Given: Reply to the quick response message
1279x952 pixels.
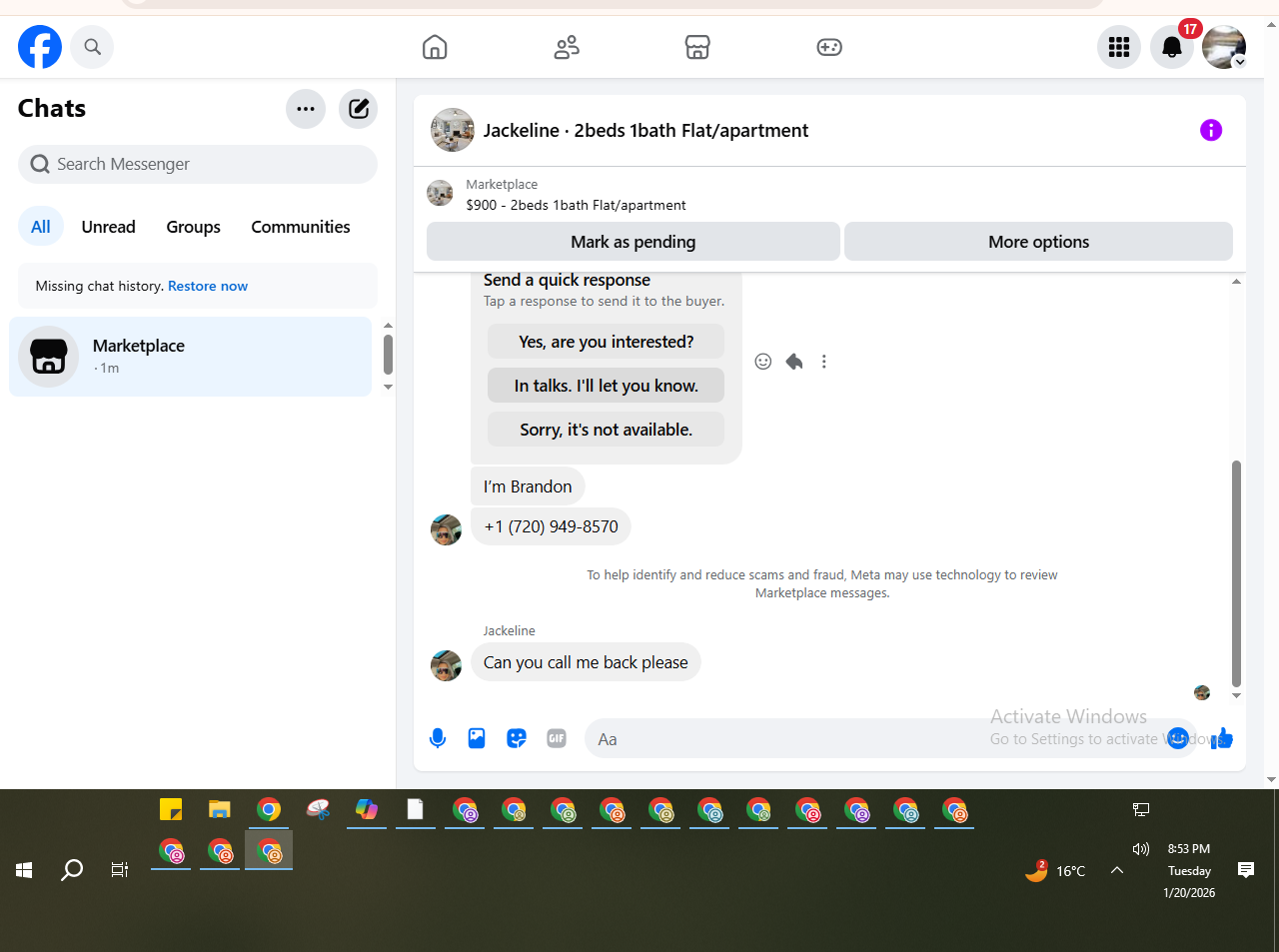Looking at the screenshot, I should 794,362.
